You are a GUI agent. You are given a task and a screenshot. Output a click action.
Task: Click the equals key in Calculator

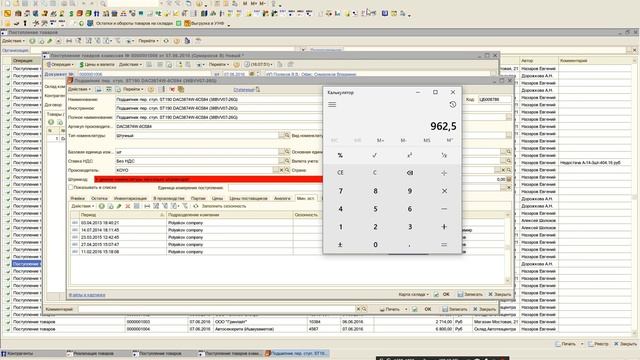point(444,244)
